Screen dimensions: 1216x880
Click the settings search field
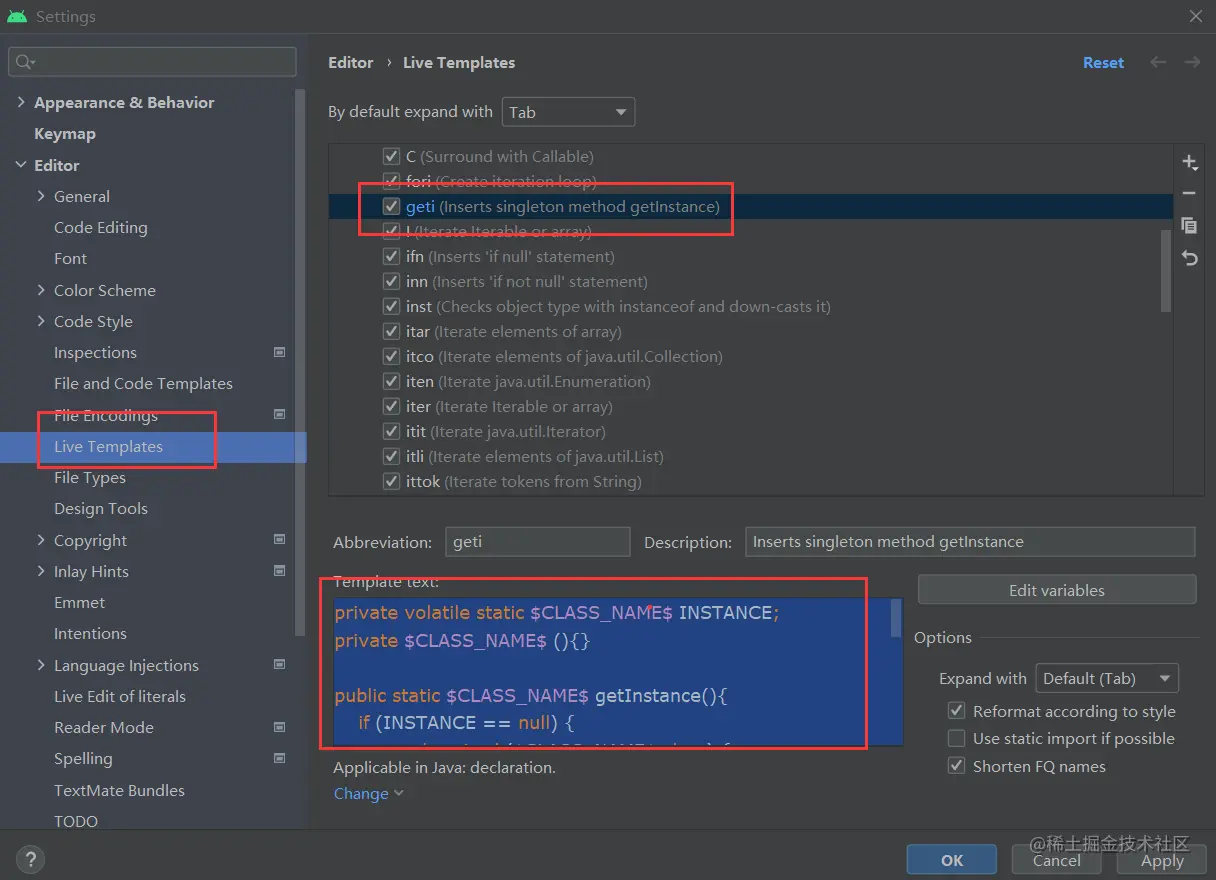pyautogui.click(x=153, y=62)
